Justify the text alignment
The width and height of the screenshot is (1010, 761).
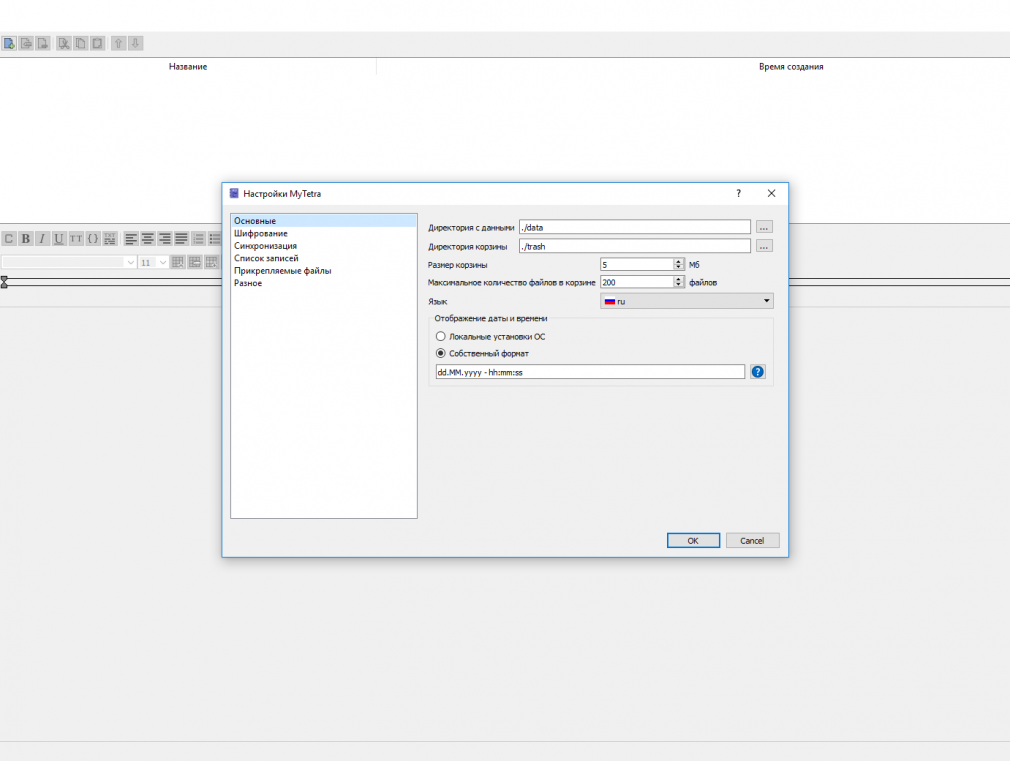(181, 238)
